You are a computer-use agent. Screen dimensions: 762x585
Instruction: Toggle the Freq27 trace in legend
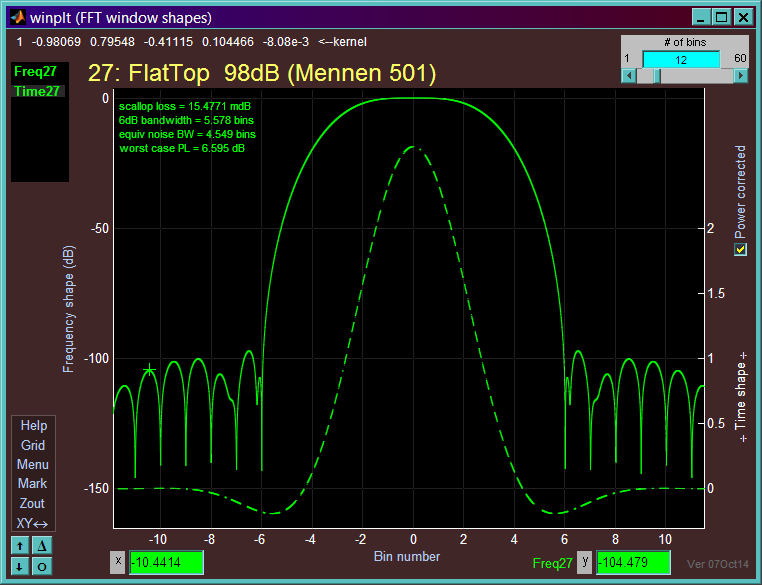tap(35, 72)
